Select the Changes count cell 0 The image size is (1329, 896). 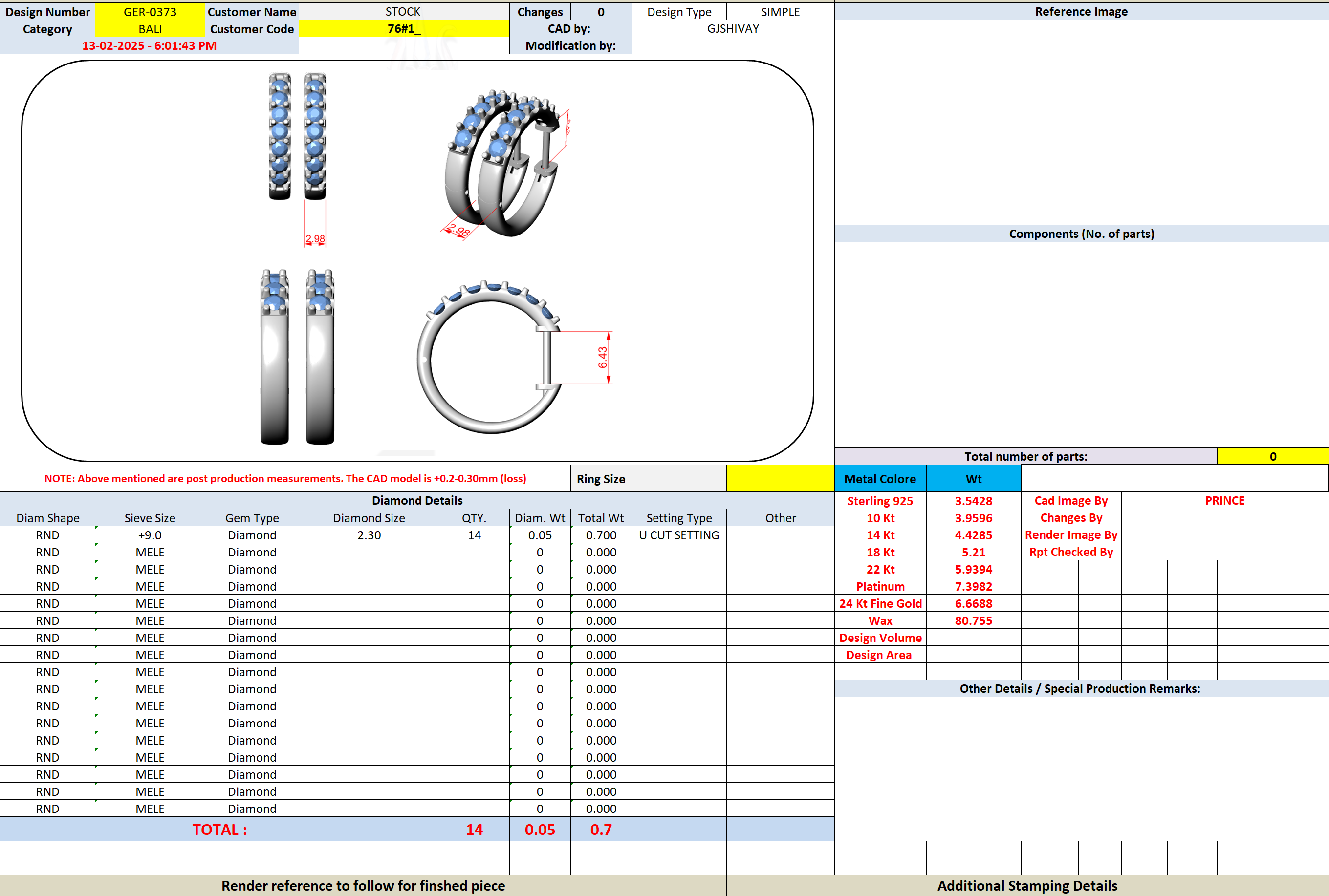click(x=601, y=11)
